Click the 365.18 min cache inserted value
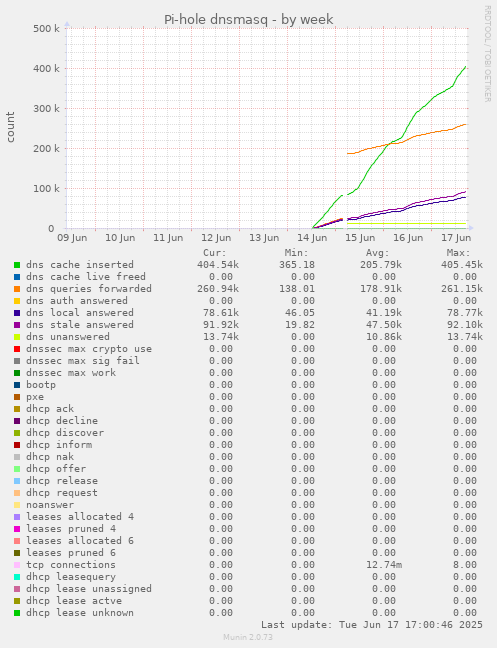This screenshot has width=497, height=648. coord(297,264)
